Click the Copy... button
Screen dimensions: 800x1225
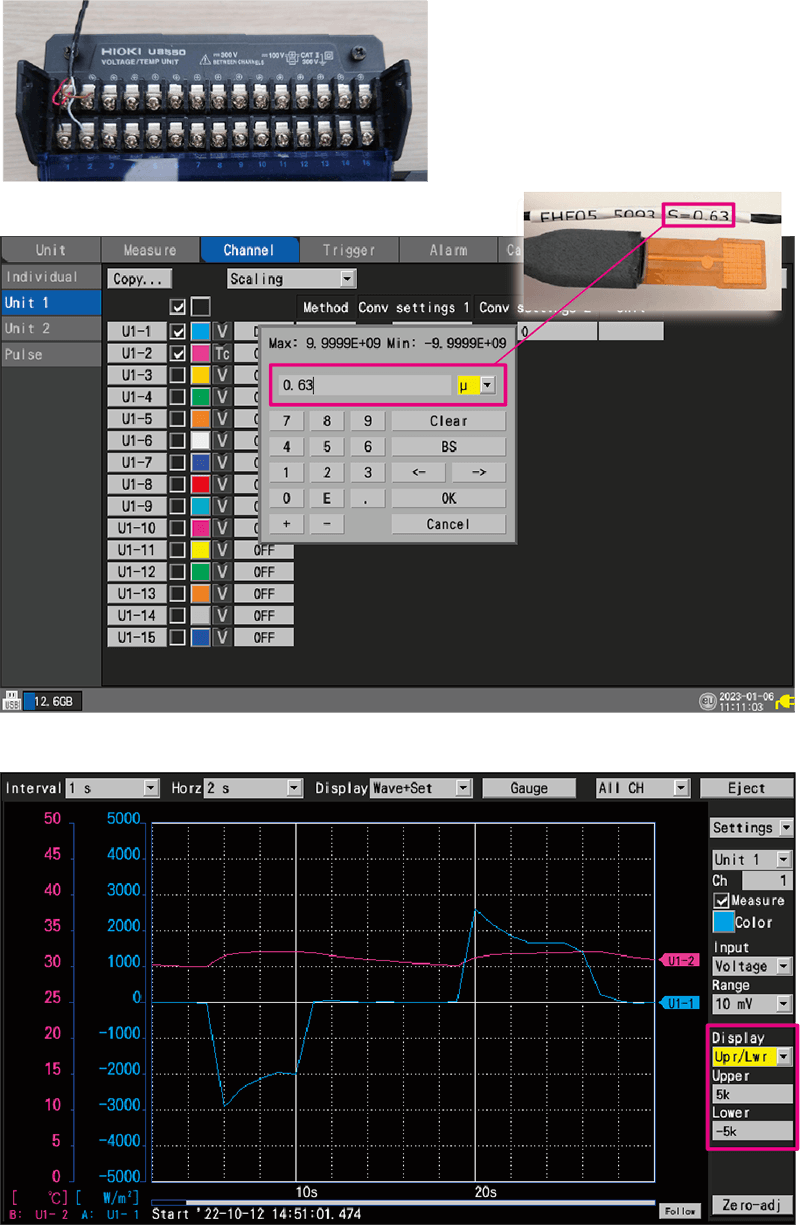[x=140, y=279]
